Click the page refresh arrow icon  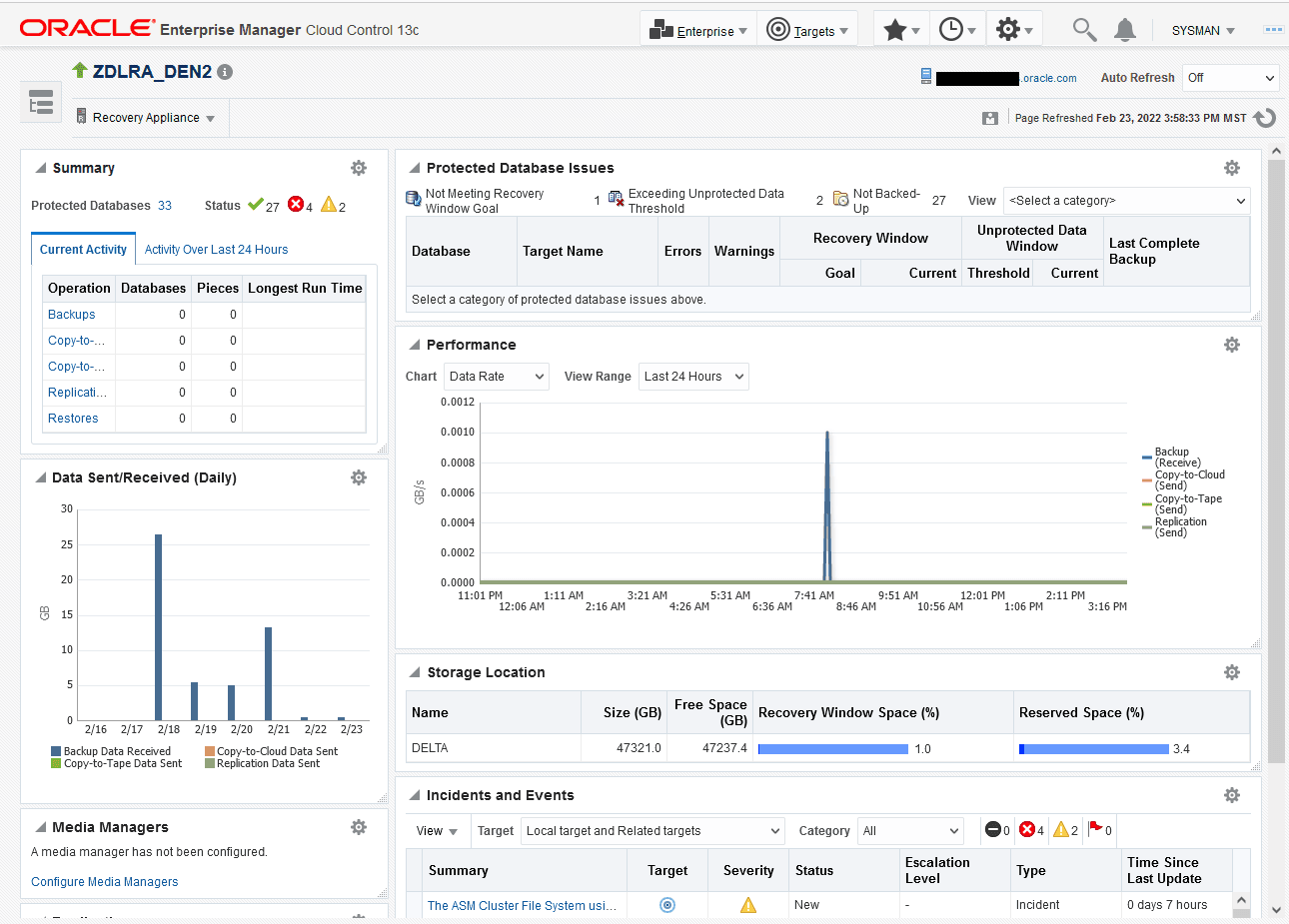click(x=1265, y=118)
